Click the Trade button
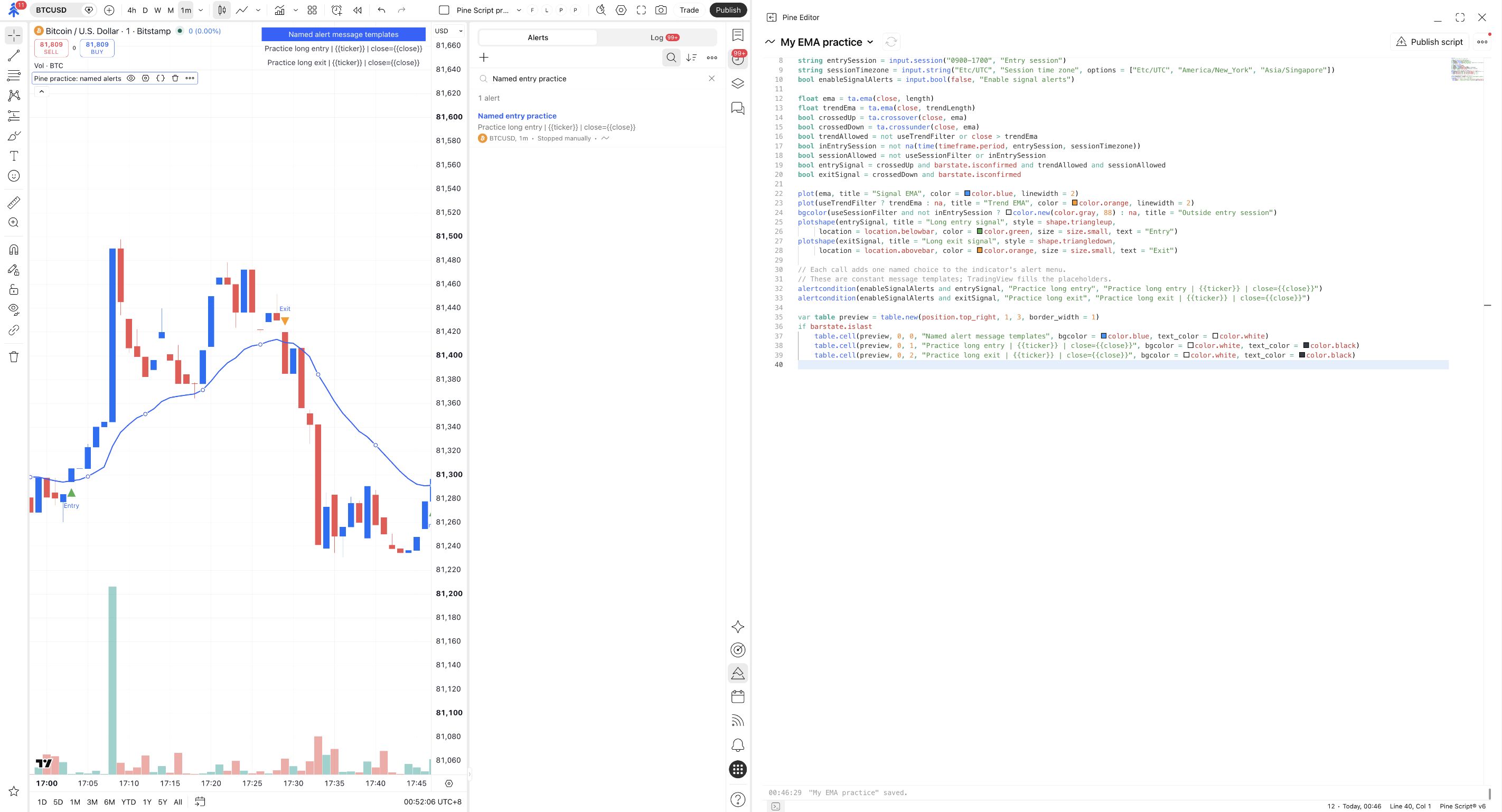The height and width of the screenshot is (812, 1502). 689,10
